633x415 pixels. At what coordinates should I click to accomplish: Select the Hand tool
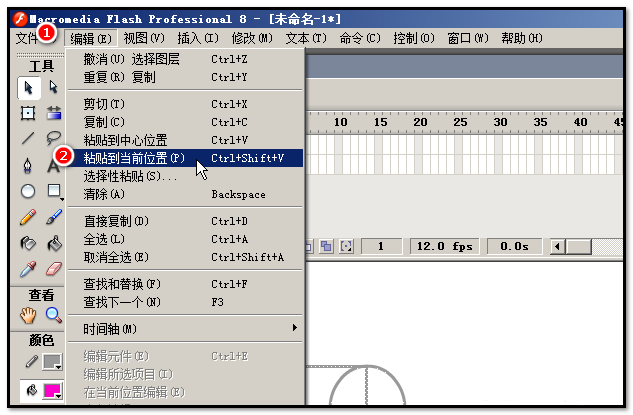click(28, 315)
